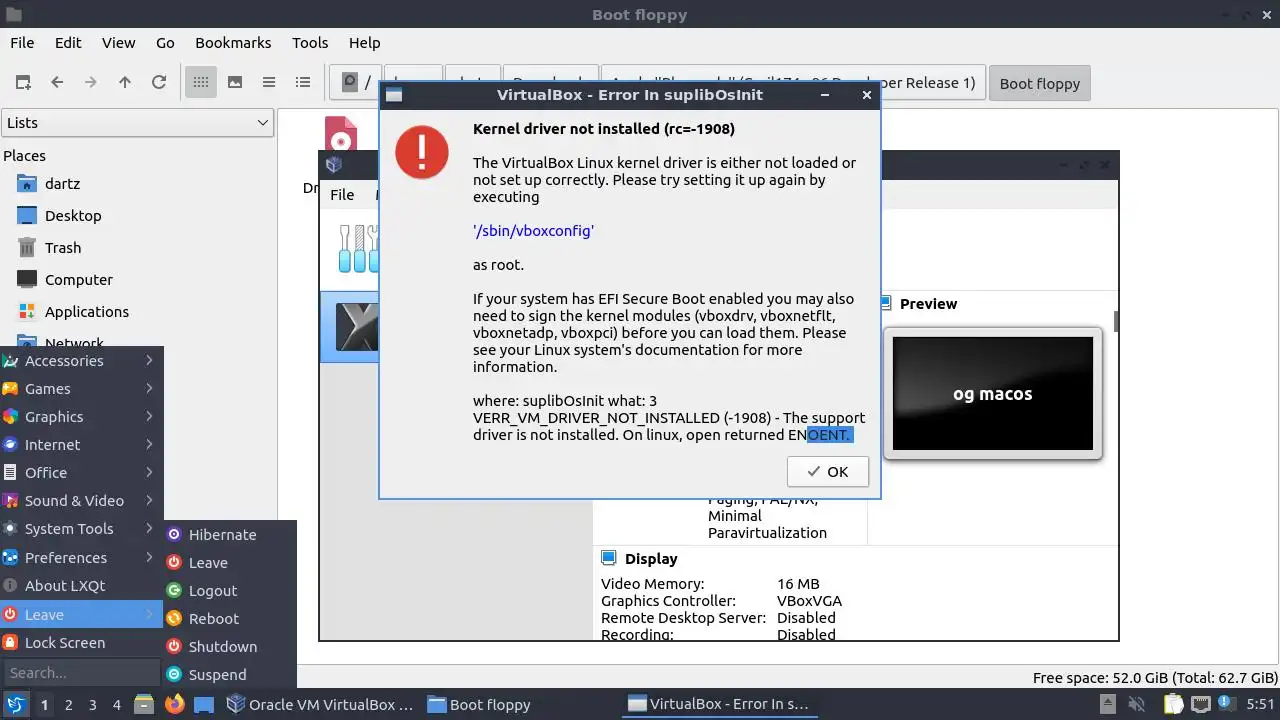The width and height of the screenshot is (1280, 720).
Task: Choose Hibernate from the Leave submenu
Action: coord(229,535)
